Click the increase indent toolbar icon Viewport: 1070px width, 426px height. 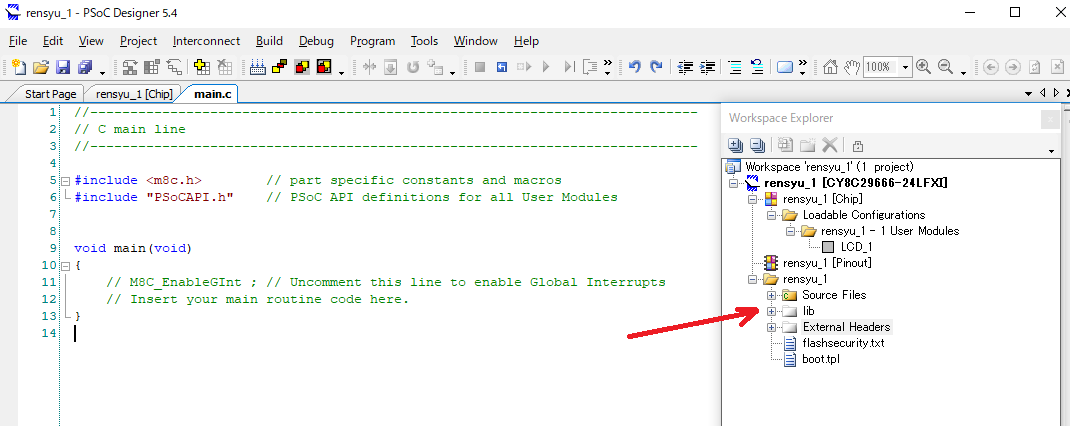[708, 67]
